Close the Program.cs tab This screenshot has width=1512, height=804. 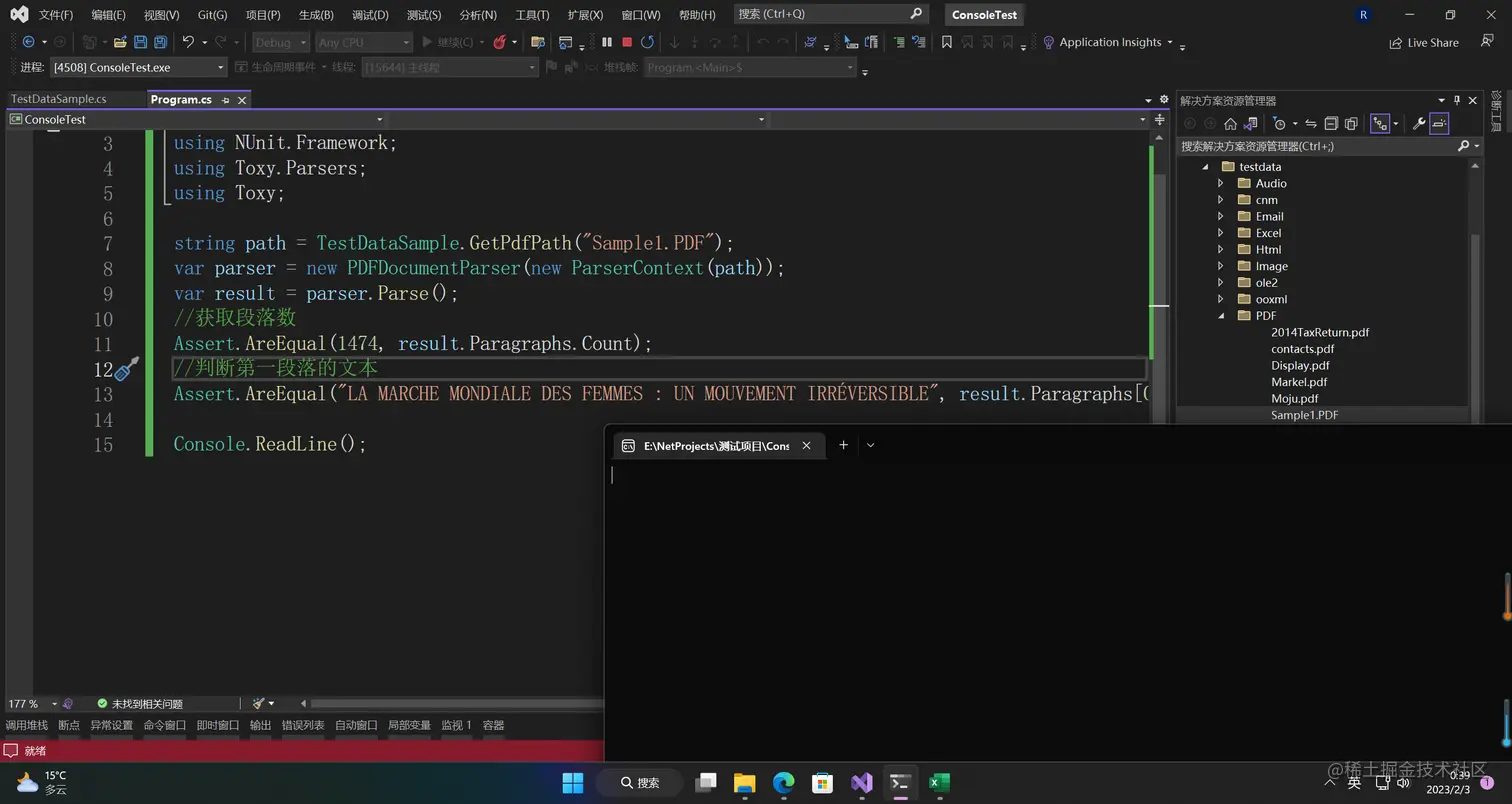(x=242, y=100)
